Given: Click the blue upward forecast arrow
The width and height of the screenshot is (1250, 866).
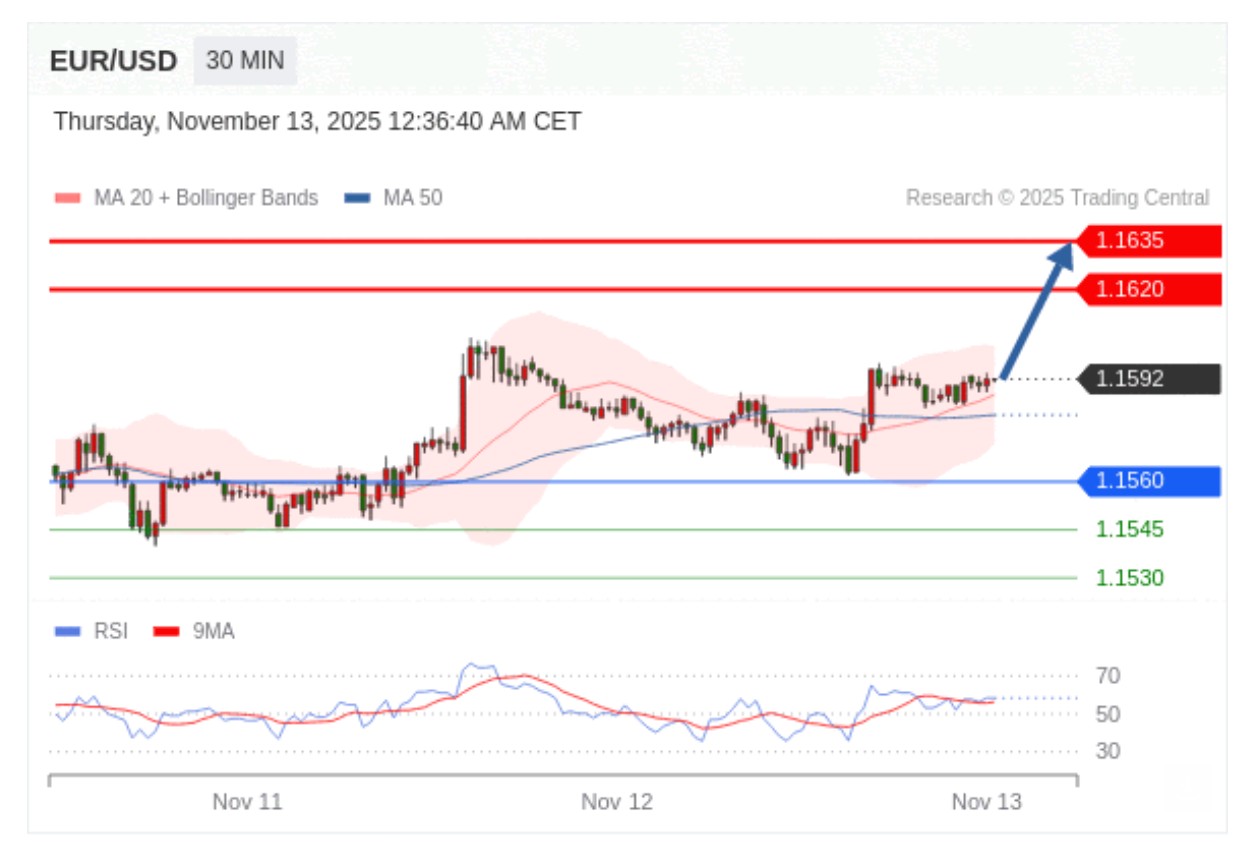Looking at the screenshot, I should click(x=1036, y=312).
